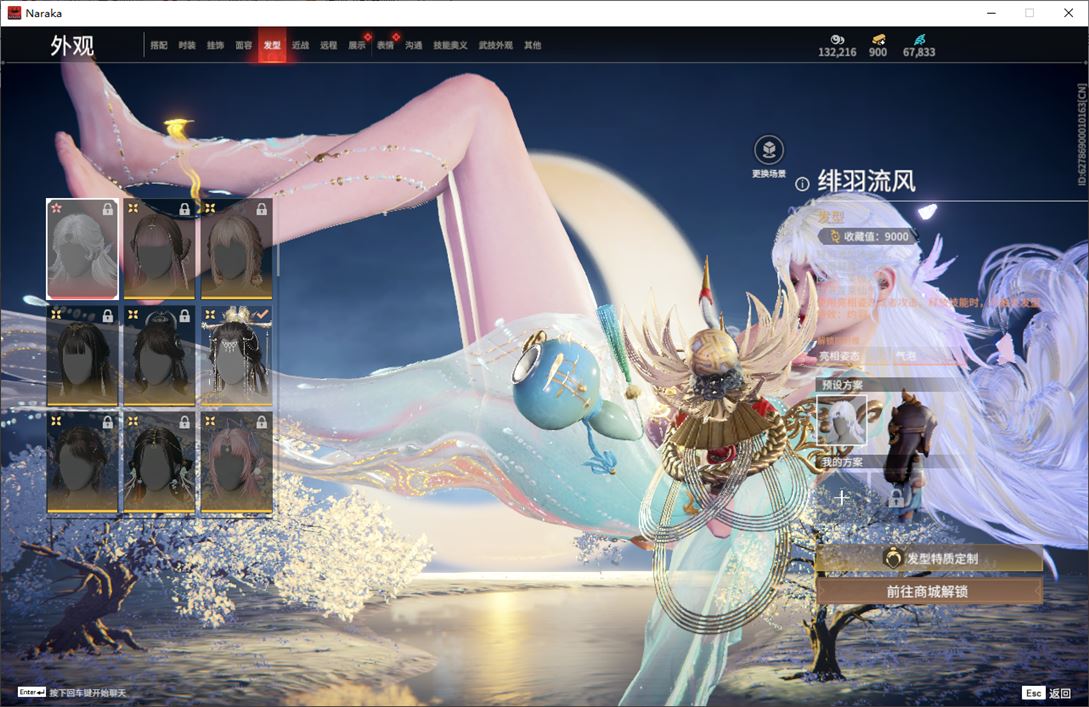Click the 外观 page title

[x=72, y=46]
